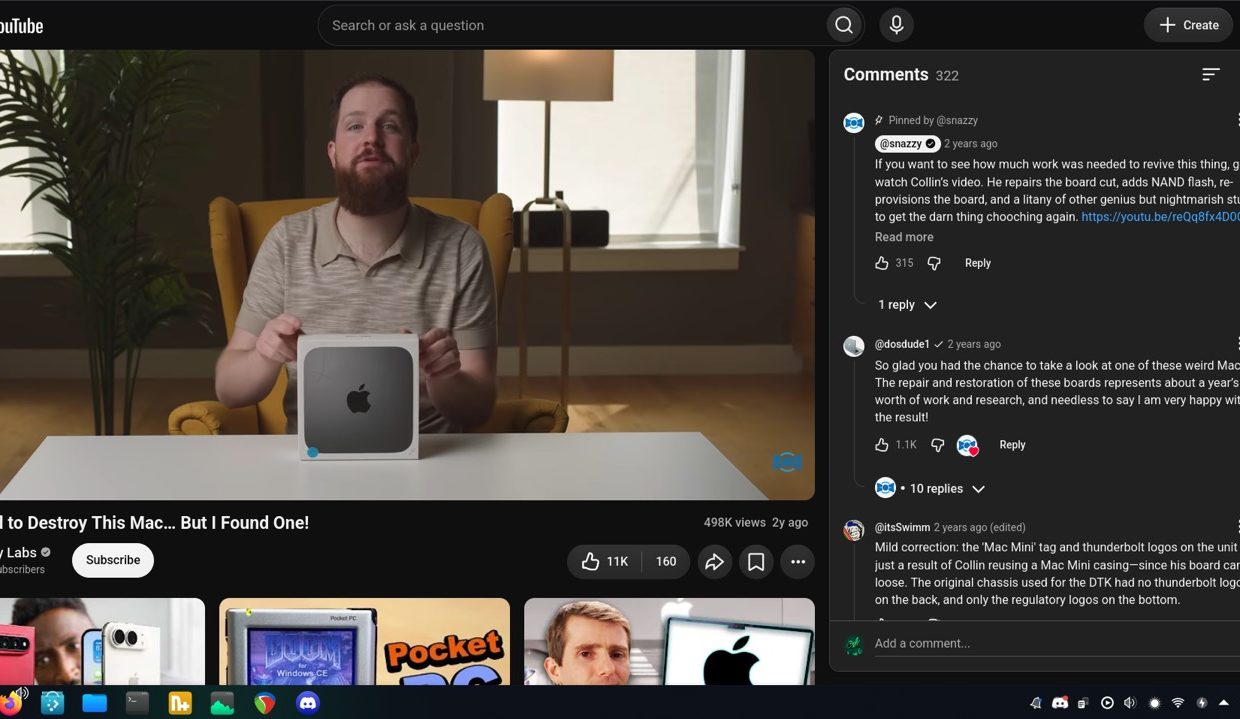This screenshot has height=719, width=1240.
Task: Open the multicolor shield taskbar app
Action: (265, 703)
